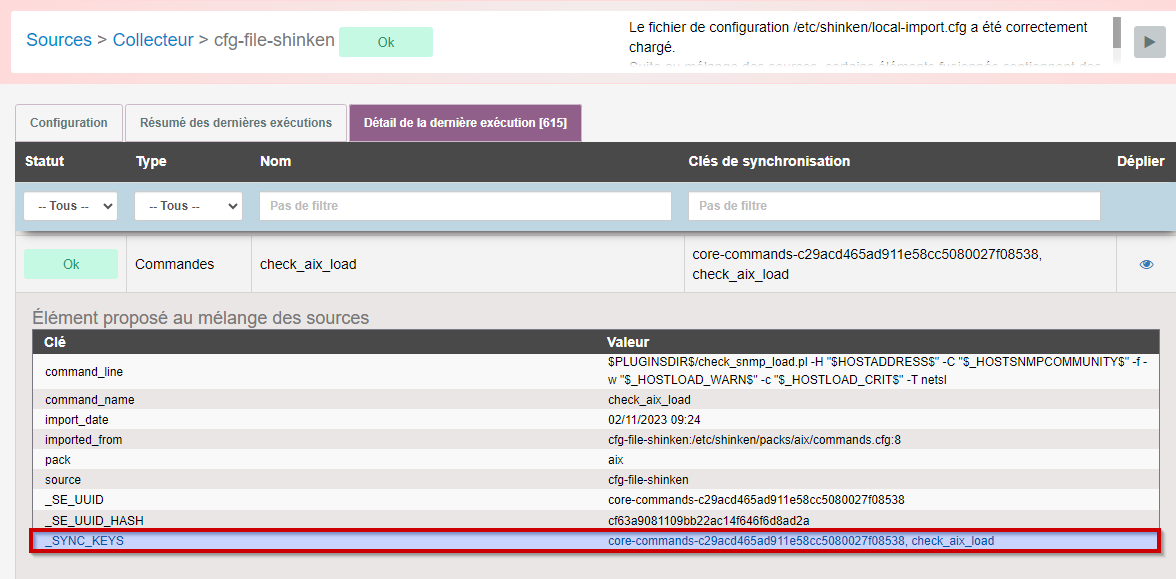Select the highlighted _SYNC_KEYS row

click(595, 541)
